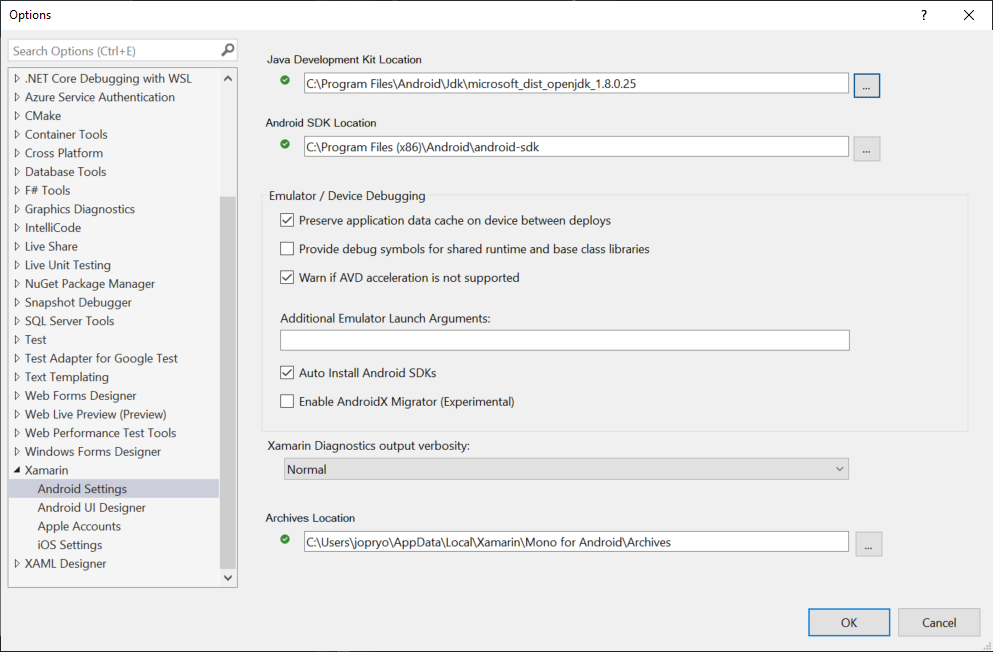Click the green check beside Android SDK location
The image size is (993, 652).
pos(285,144)
